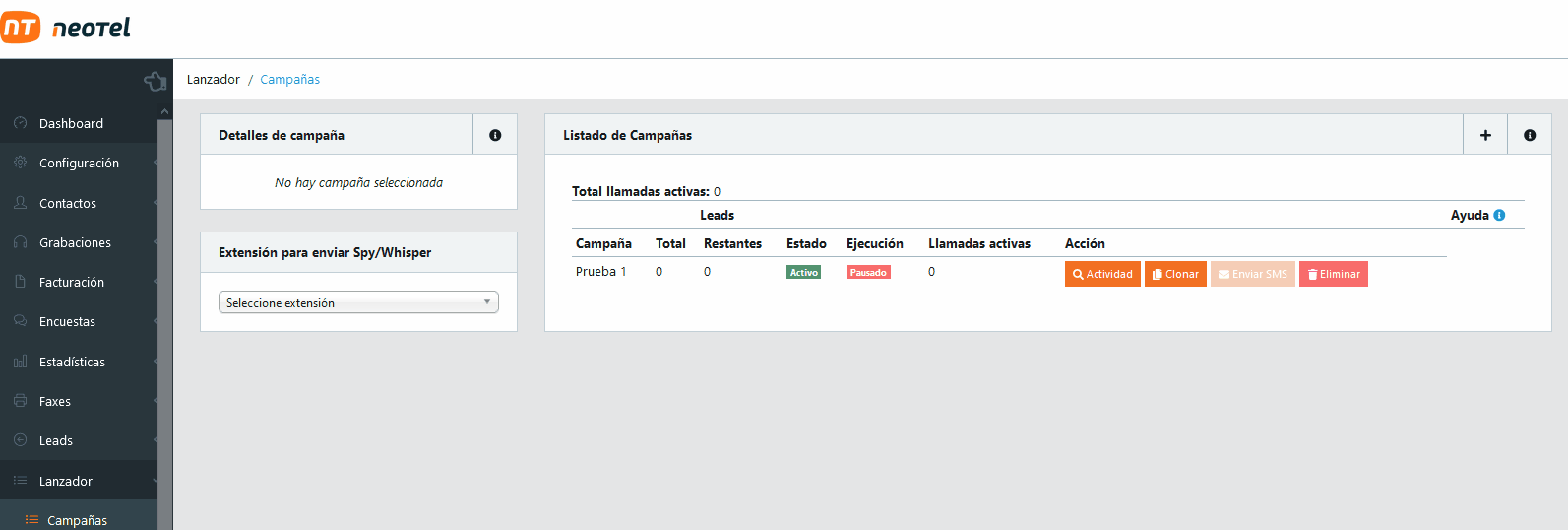
Task: Toggle the Pausado execution status badge
Action: click(868, 273)
